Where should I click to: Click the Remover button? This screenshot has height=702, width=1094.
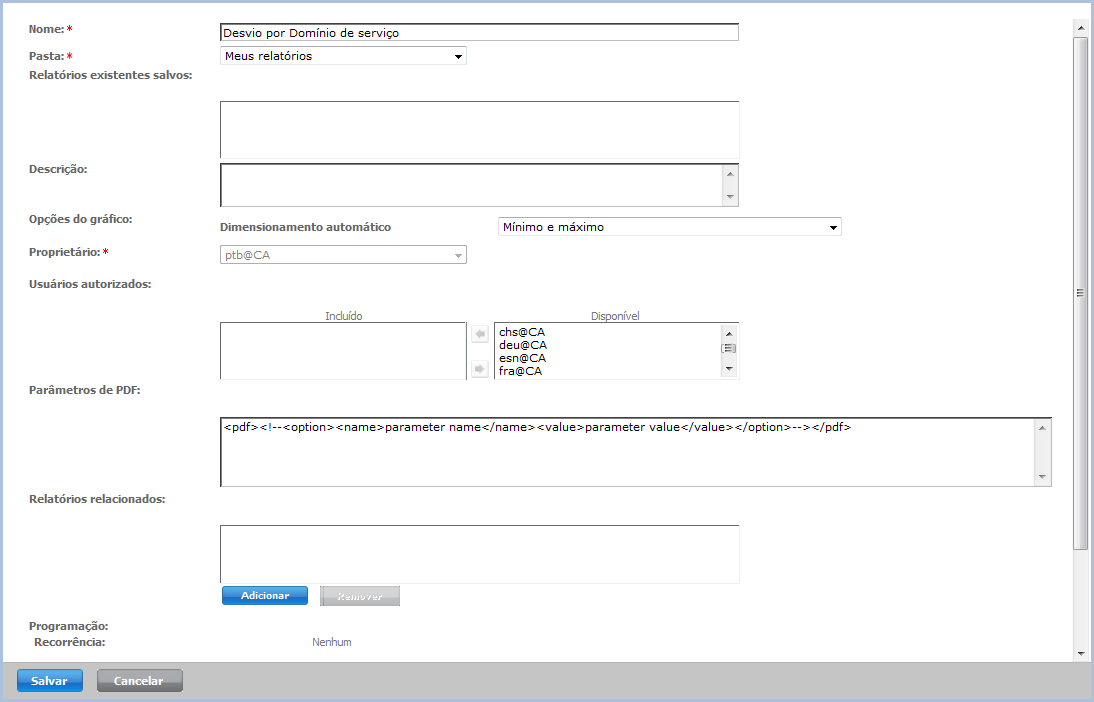coord(360,596)
